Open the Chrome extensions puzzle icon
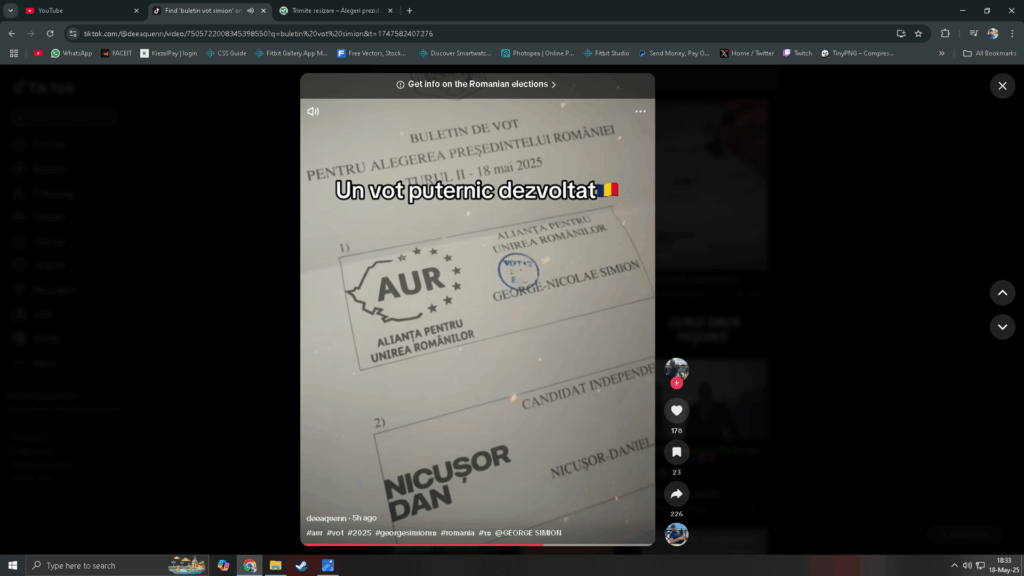1024x576 pixels. point(945,33)
